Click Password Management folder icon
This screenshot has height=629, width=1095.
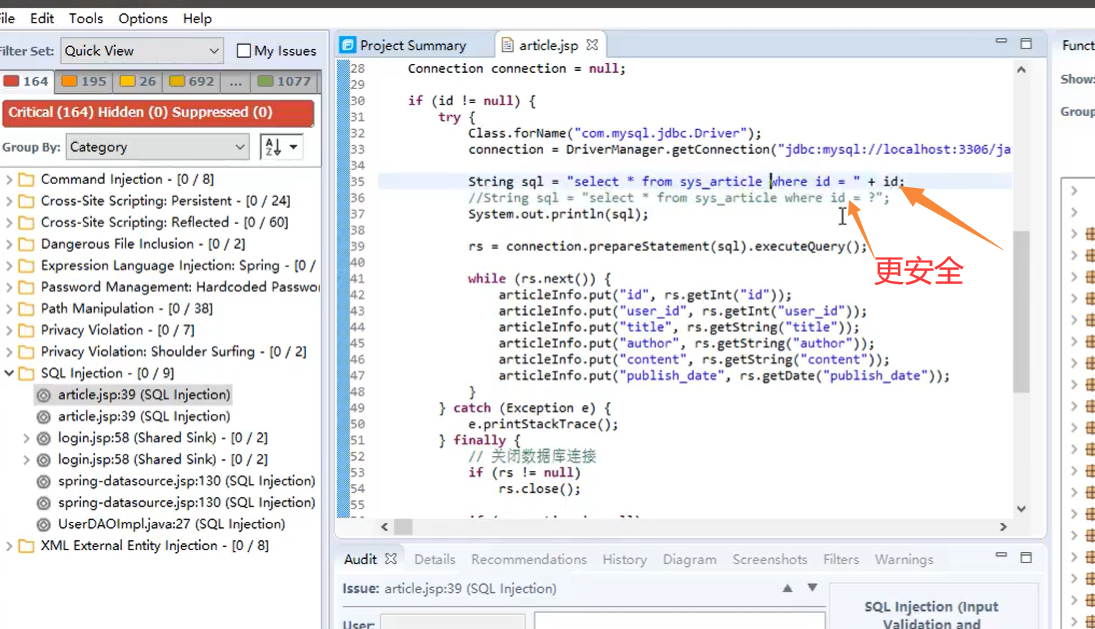[x=27, y=287]
